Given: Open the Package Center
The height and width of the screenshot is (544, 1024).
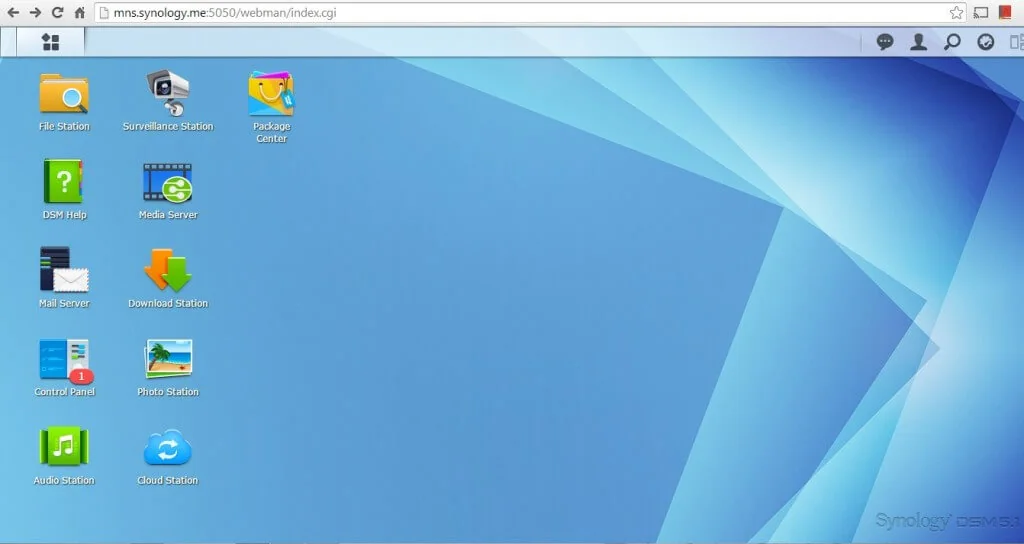Looking at the screenshot, I should coord(271,95).
